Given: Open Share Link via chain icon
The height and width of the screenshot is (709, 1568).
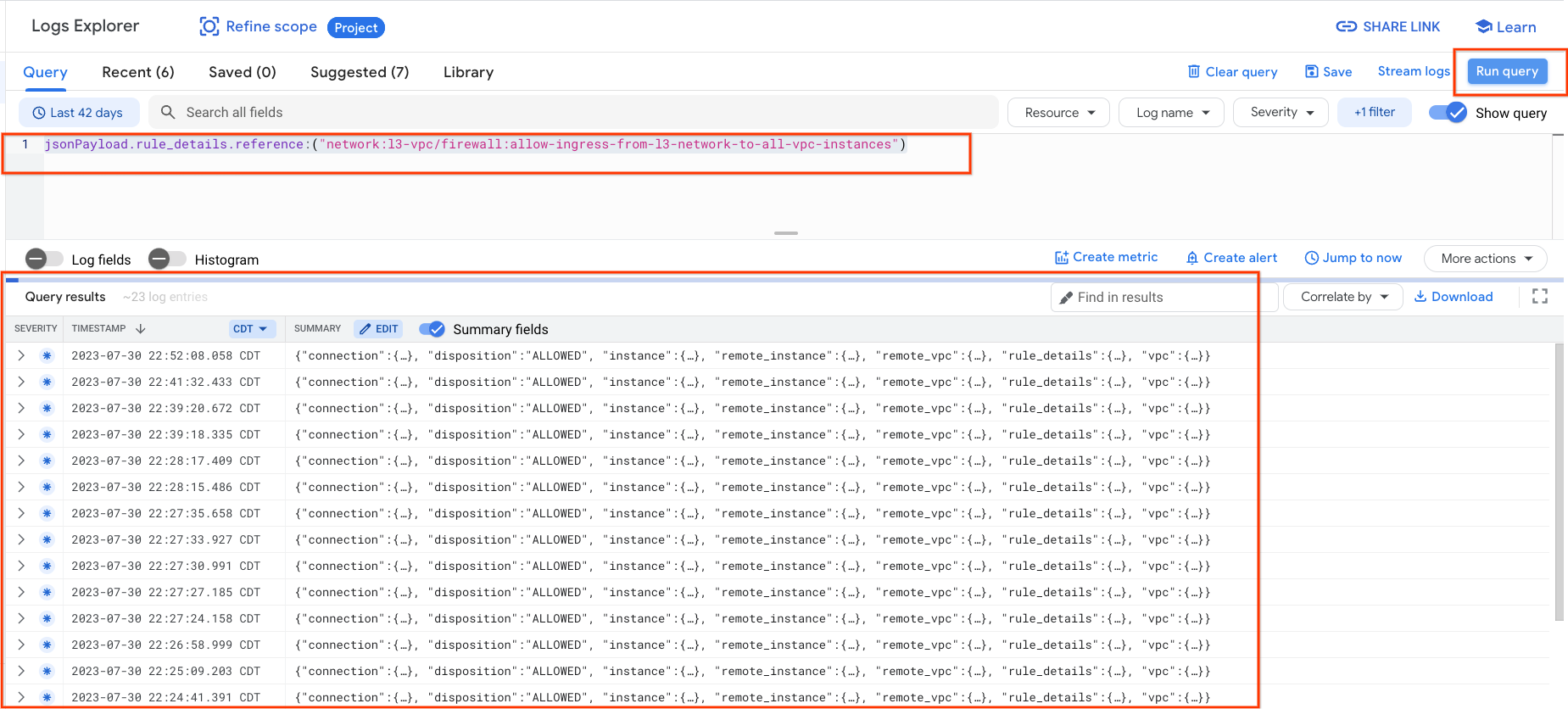Looking at the screenshot, I should tap(1346, 27).
